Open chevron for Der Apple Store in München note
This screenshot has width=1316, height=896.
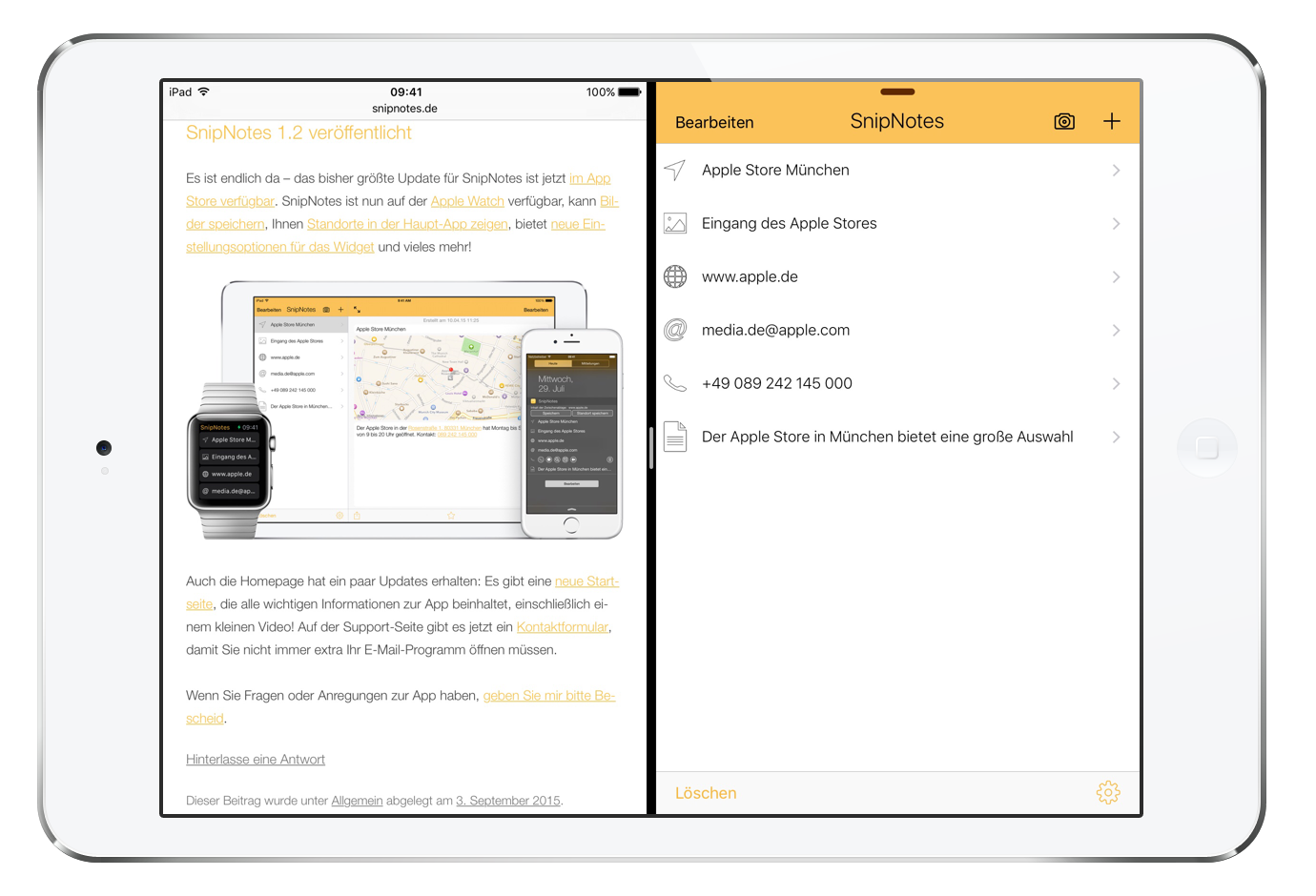point(1116,437)
